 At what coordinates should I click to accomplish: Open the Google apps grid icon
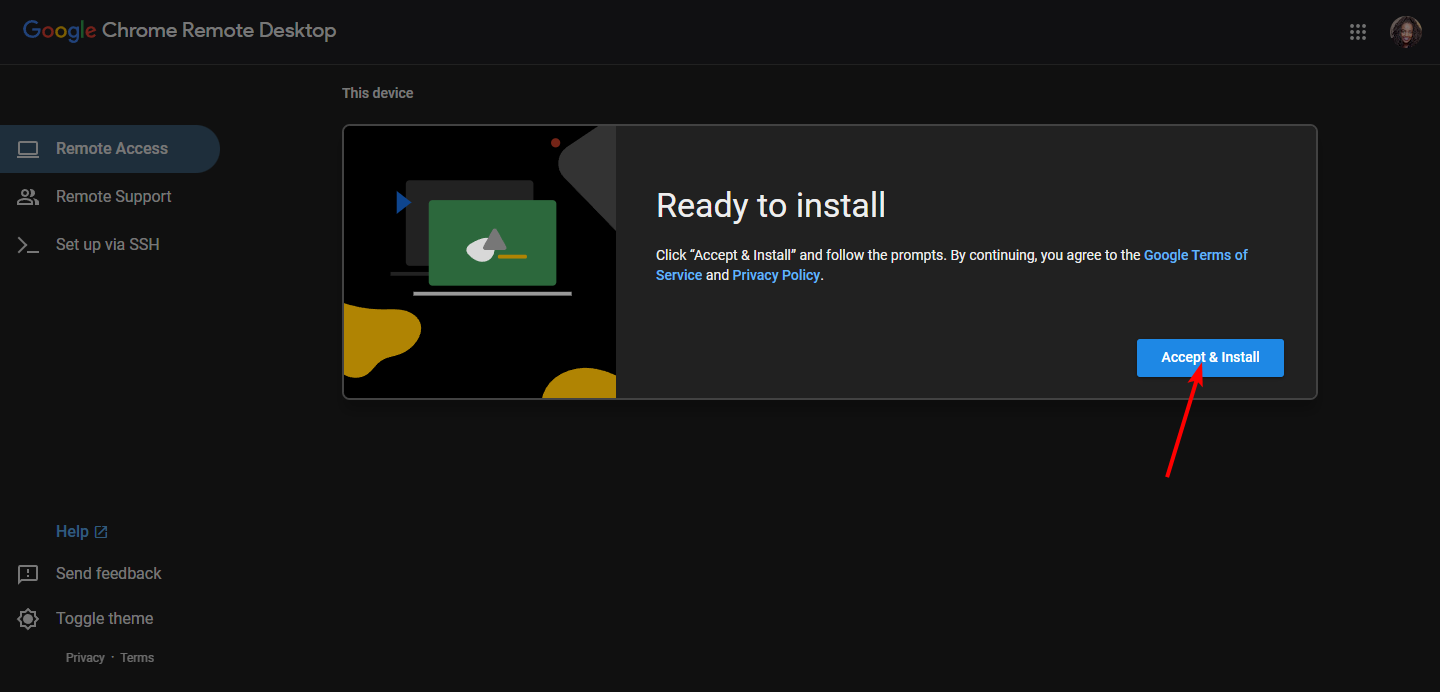tap(1358, 32)
